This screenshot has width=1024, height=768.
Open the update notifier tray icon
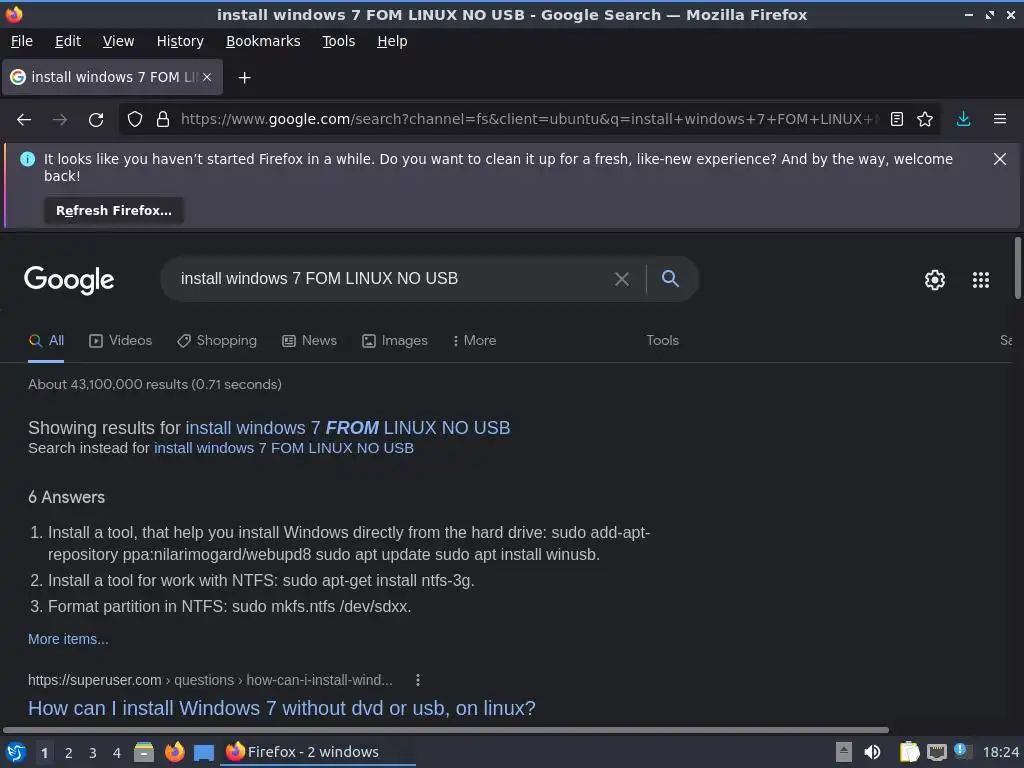click(x=962, y=751)
